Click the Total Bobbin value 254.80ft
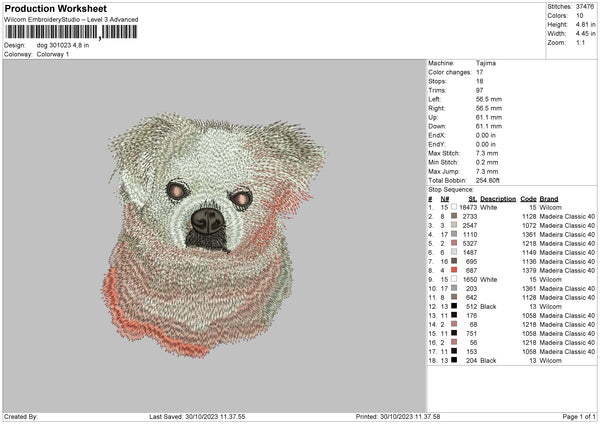Viewport: 600px width, 424px height. click(x=488, y=180)
